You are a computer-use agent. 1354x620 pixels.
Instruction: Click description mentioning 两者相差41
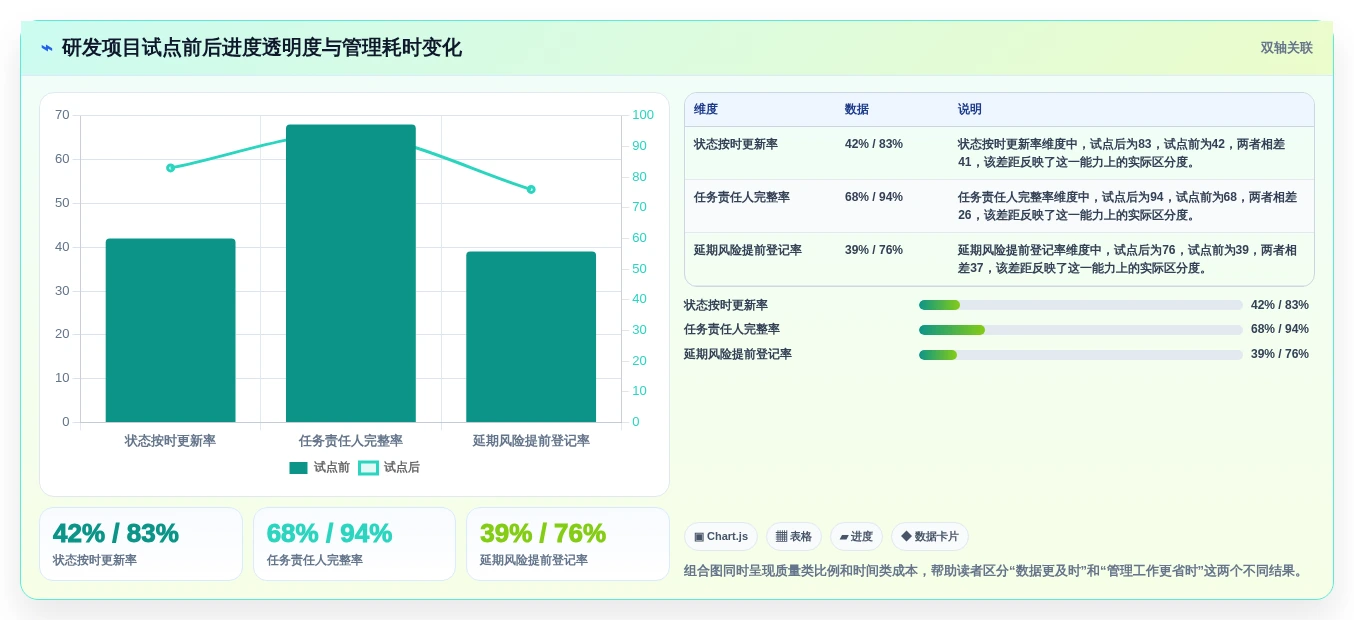[1122, 153]
